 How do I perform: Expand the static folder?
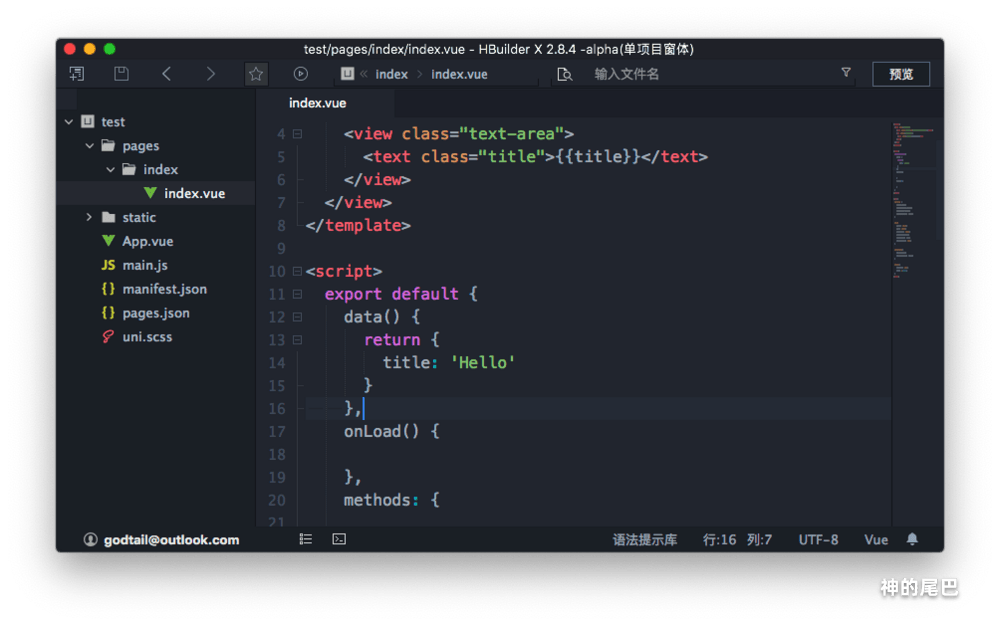(x=90, y=217)
